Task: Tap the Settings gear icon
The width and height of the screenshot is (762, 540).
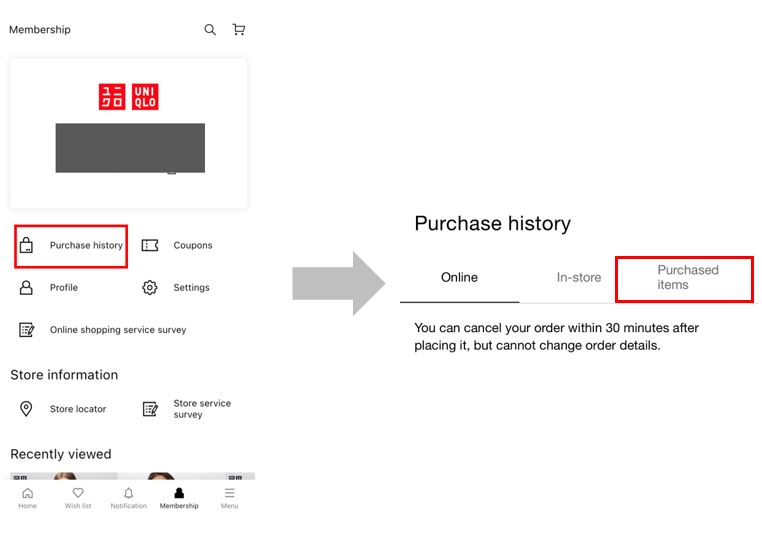Action: click(150, 287)
